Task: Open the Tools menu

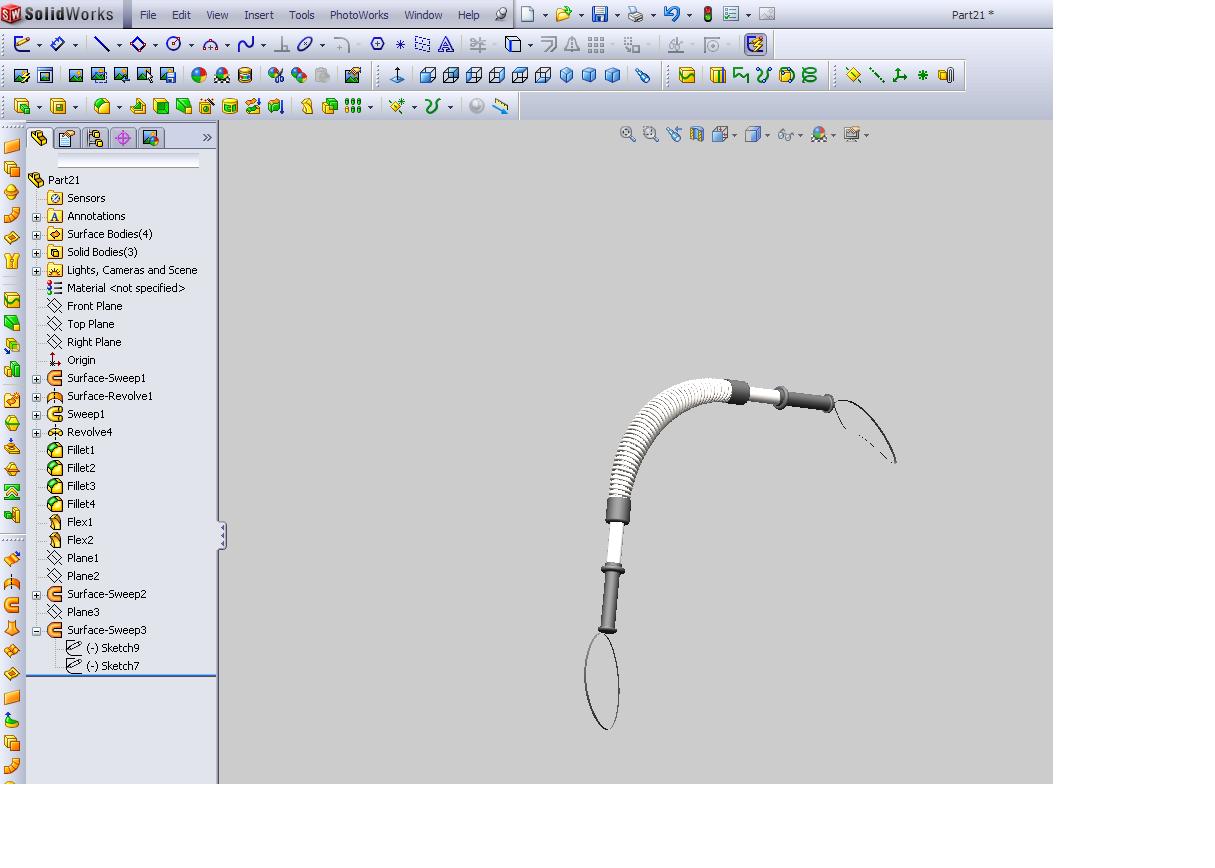Action: 302,15
